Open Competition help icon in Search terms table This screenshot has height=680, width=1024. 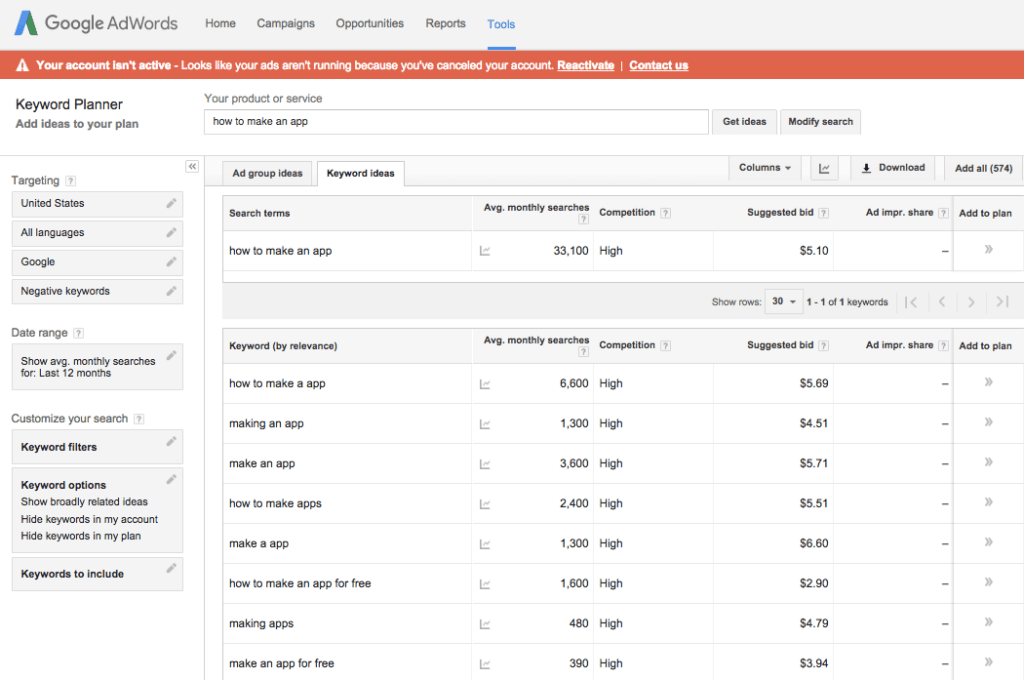pyautogui.click(x=665, y=213)
